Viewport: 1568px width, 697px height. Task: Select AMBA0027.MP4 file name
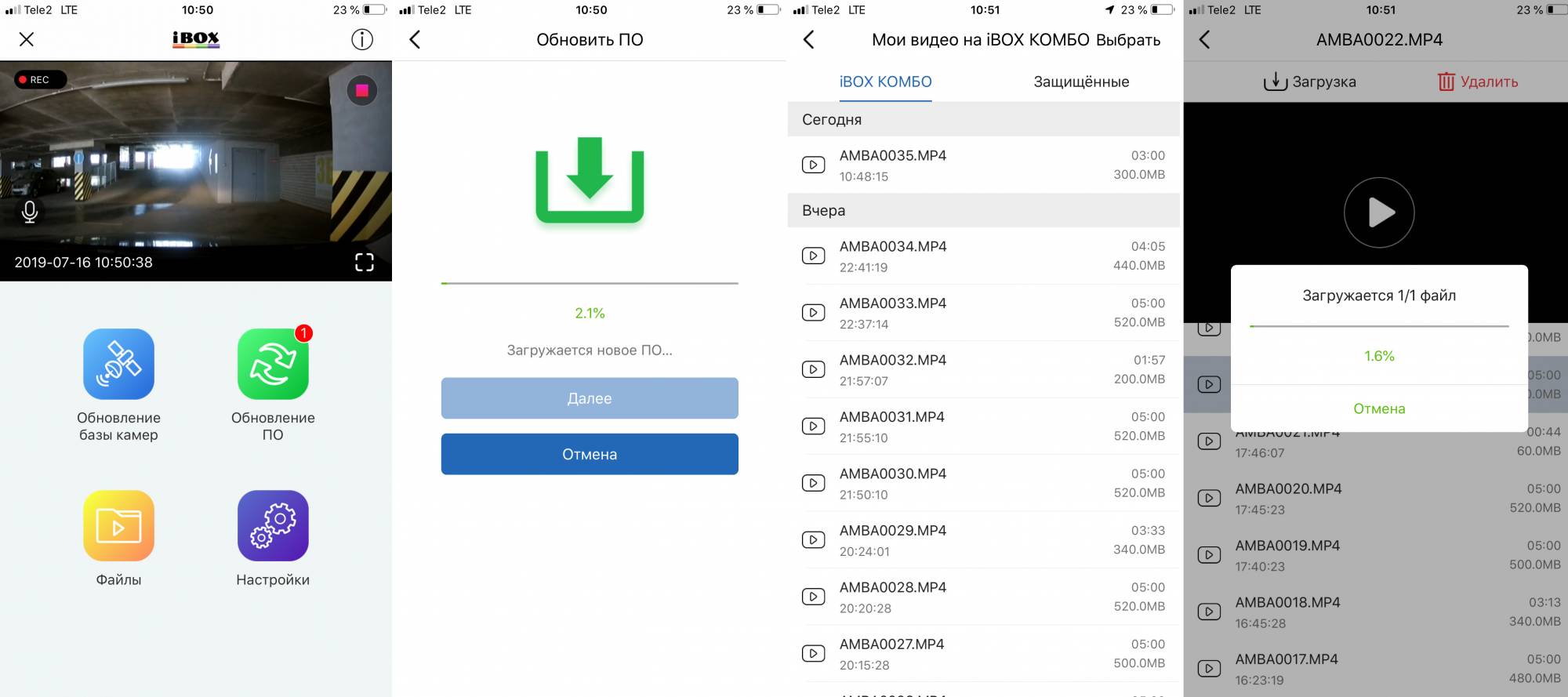point(892,644)
